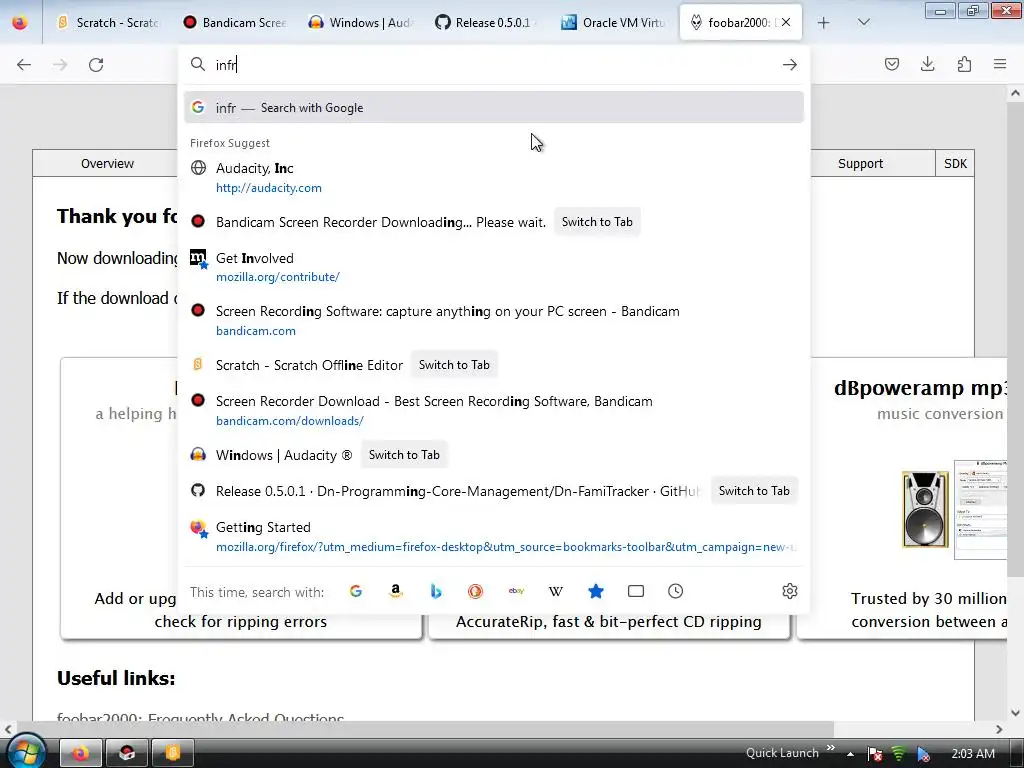
Task: Click horizontal scrollbar left arrow
Action: coord(7,729)
